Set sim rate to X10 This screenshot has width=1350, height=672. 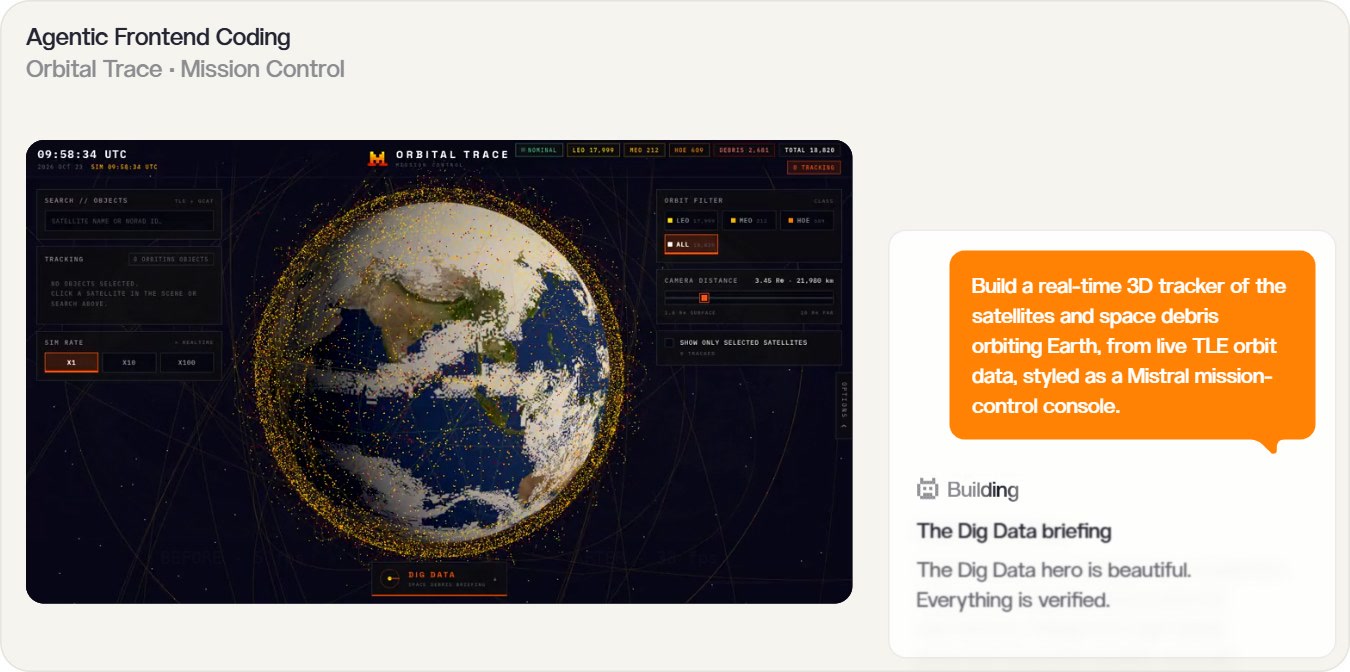(129, 362)
